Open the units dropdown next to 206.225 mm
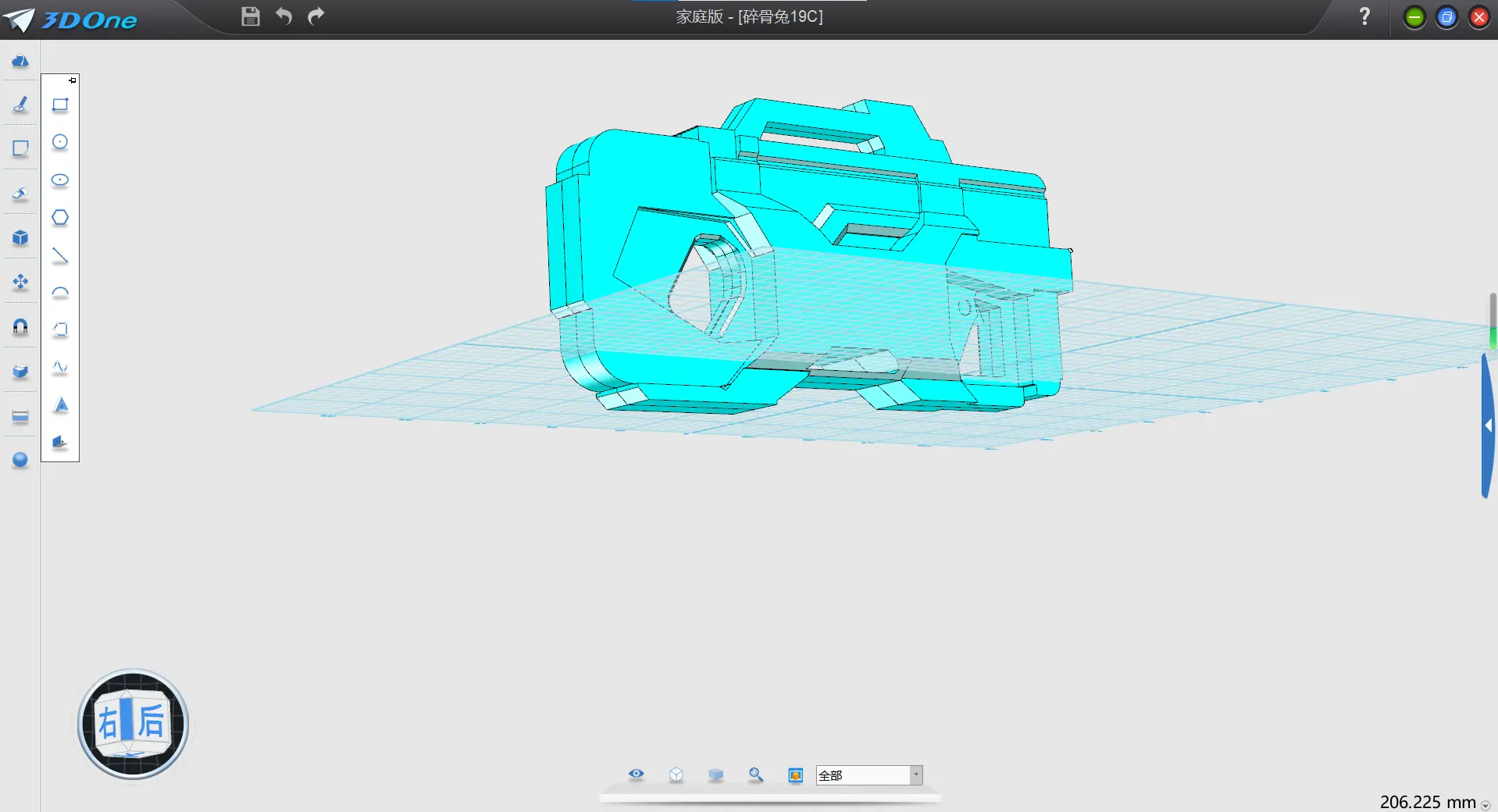 click(1486, 805)
